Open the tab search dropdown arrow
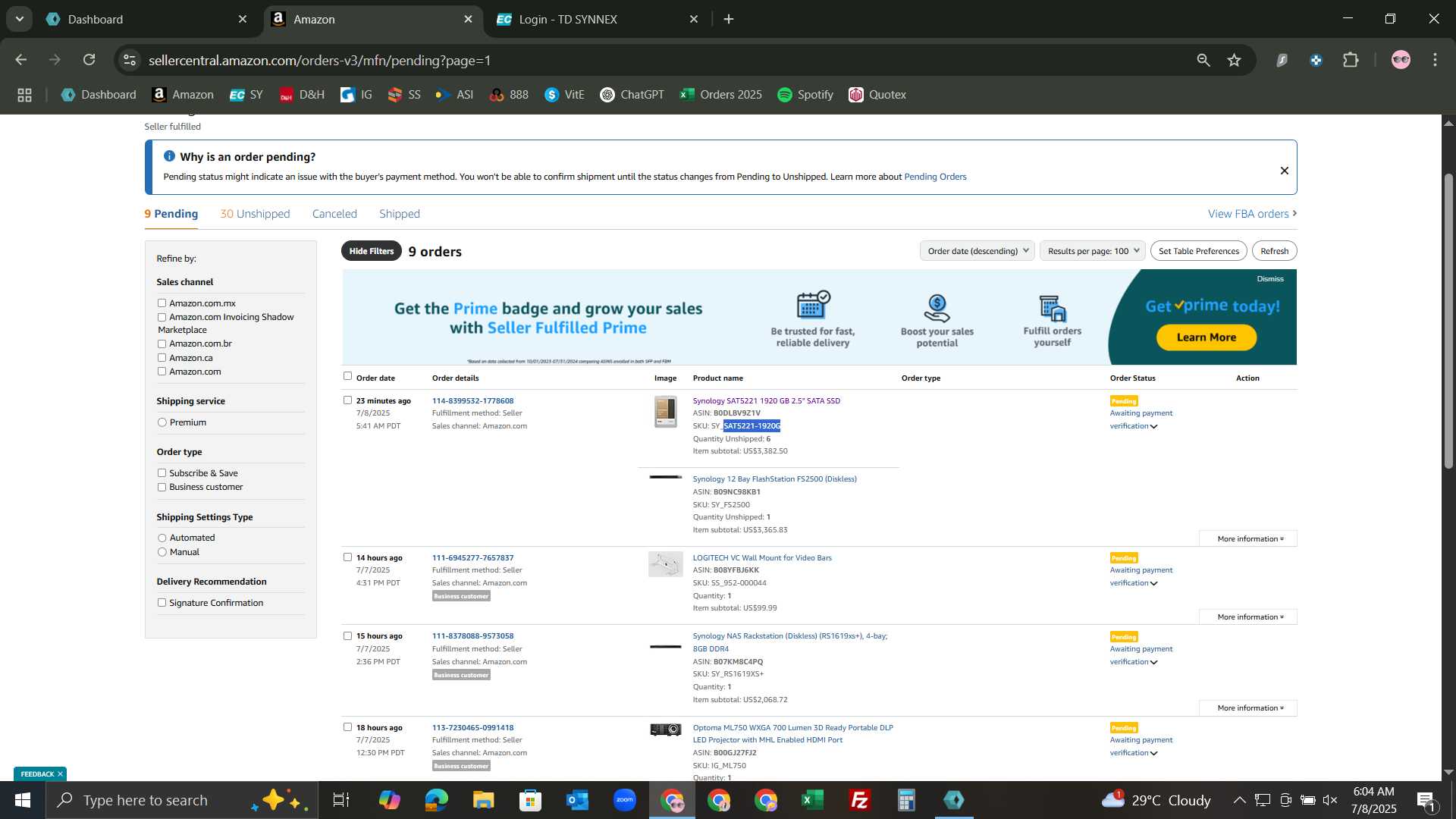The height and width of the screenshot is (819, 1456). (19, 19)
